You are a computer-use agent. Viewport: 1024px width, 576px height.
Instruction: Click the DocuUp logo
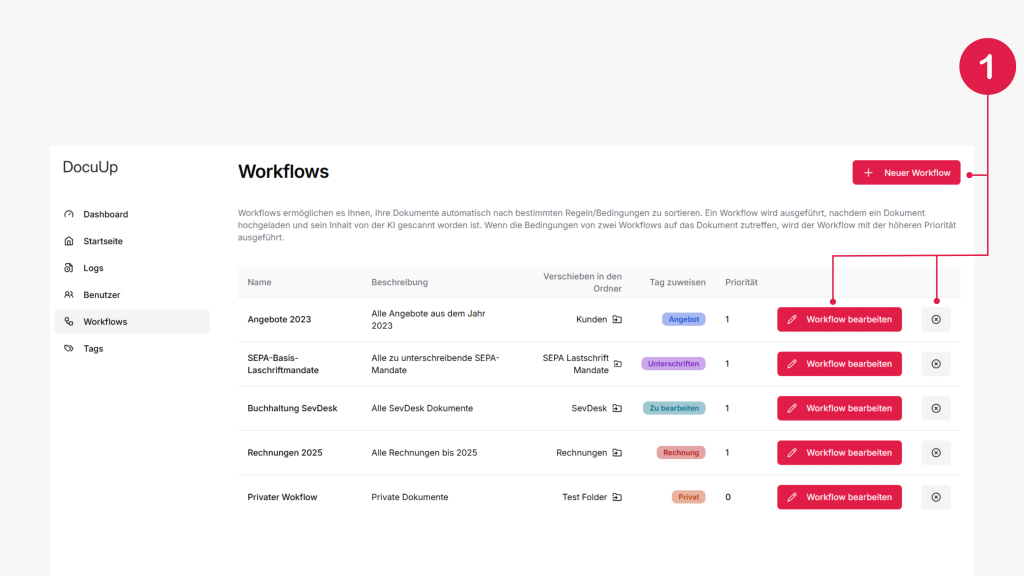[x=90, y=167]
